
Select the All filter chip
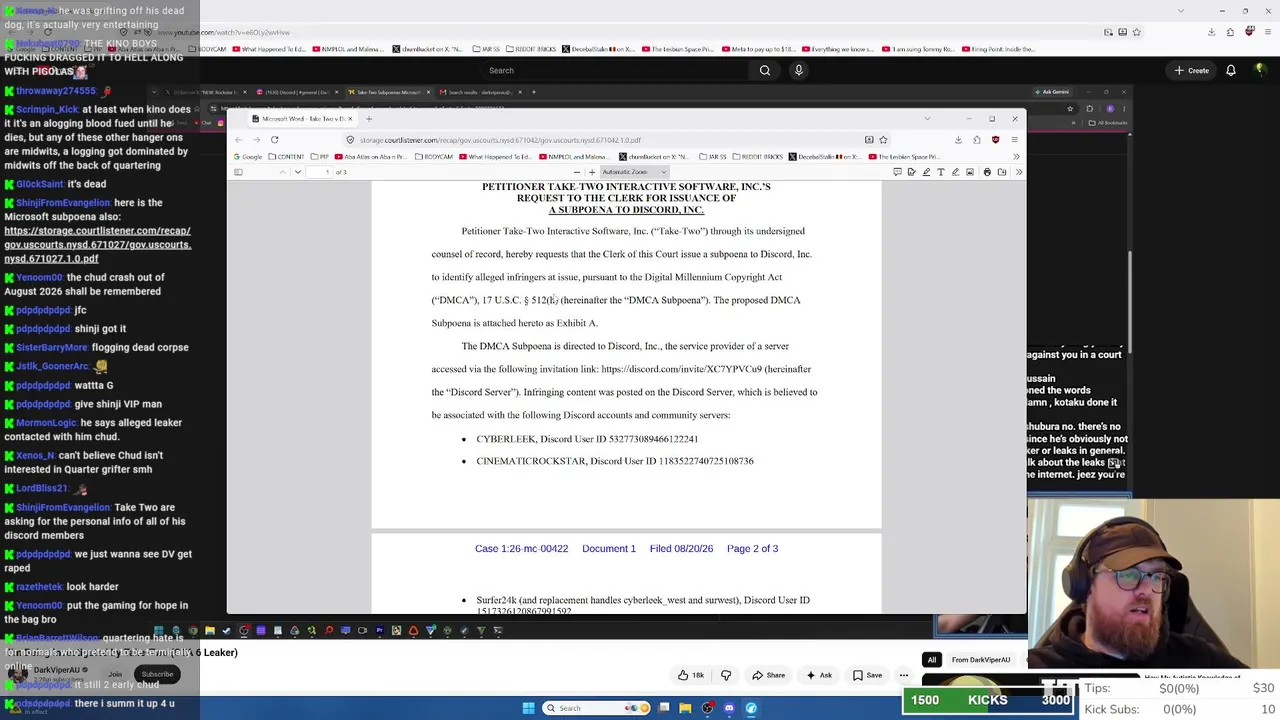click(x=932, y=660)
